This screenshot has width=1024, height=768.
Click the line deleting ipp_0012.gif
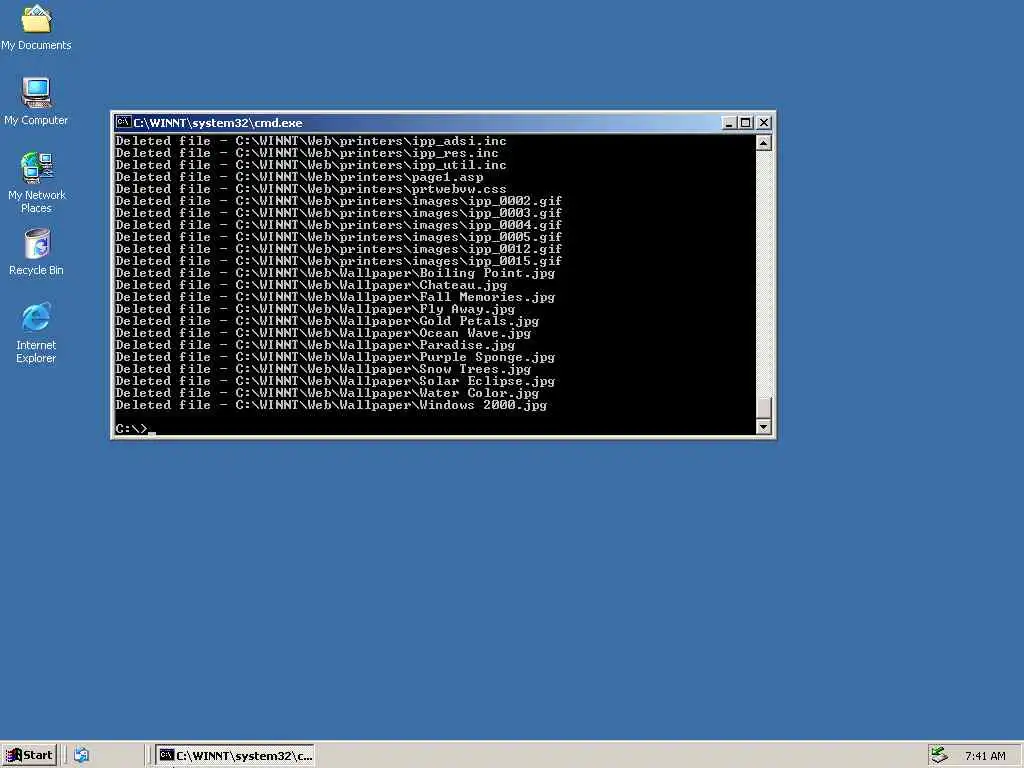tap(339, 249)
